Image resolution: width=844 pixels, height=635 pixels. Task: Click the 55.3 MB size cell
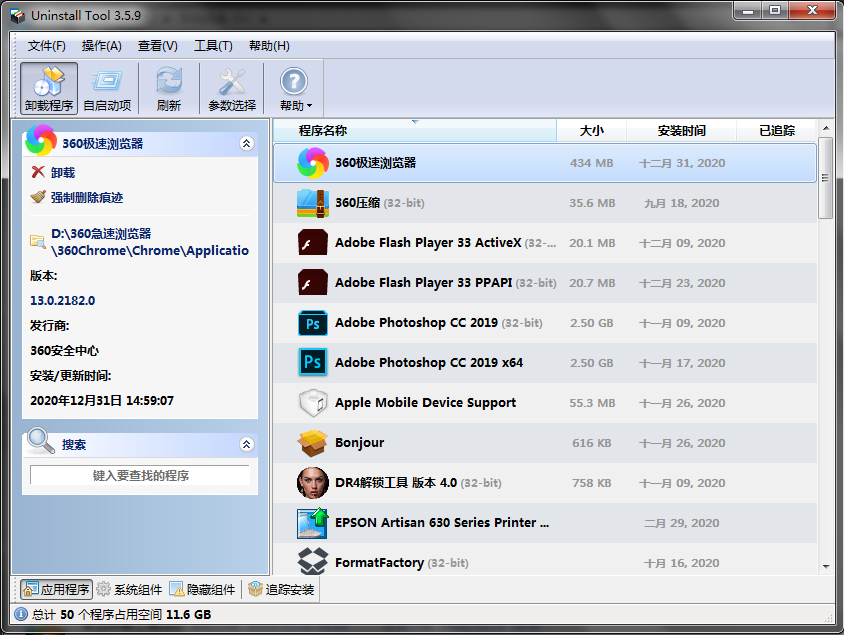(592, 403)
